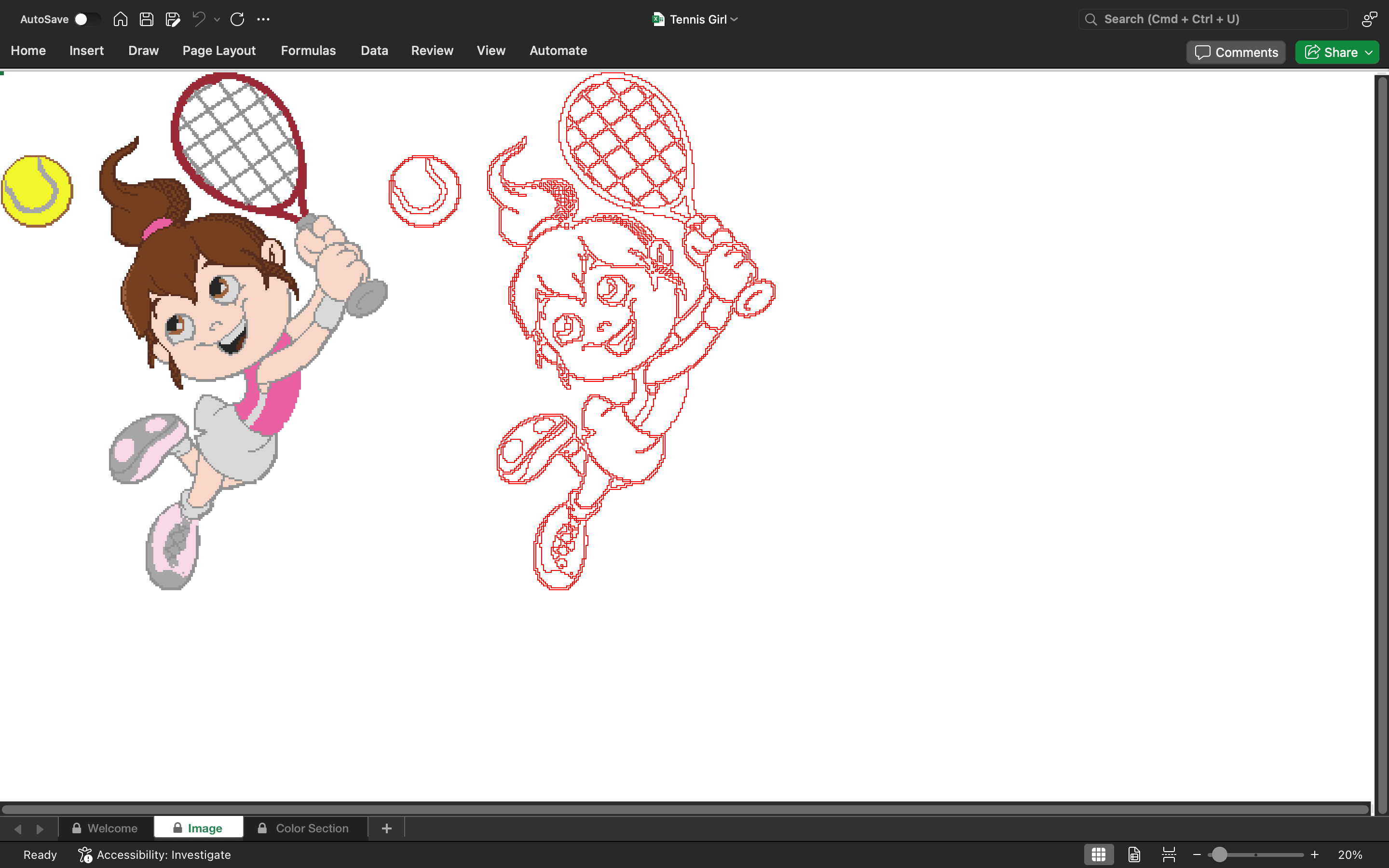Click Accessibility: Investigate in status bar
The height and width of the screenshot is (868, 1389).
coord(154,855)
